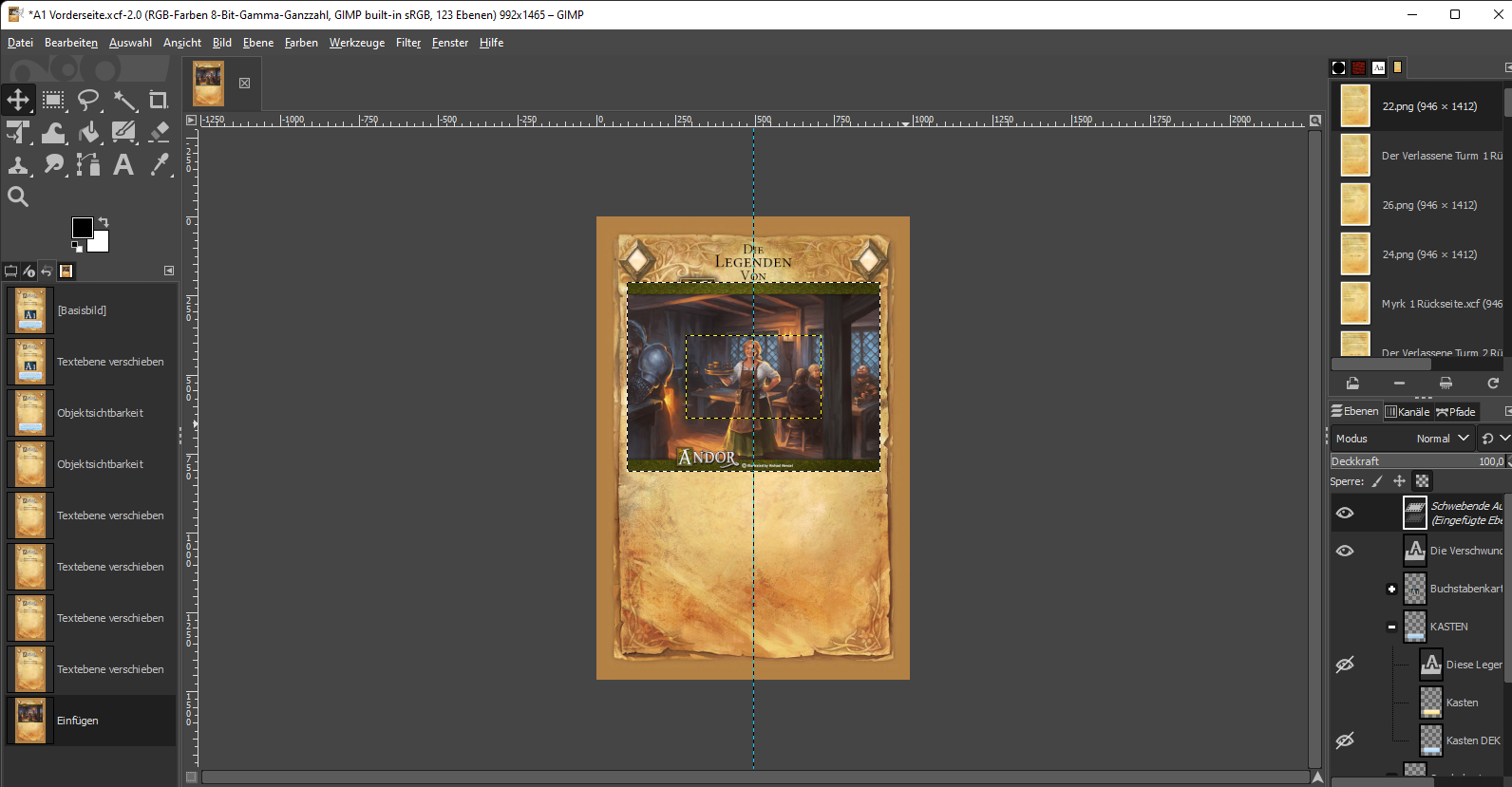The width and height of the screenshot is (1512, 787).
Task: Select the Color Picker eyedropper tool
Action: pos(160,165)
